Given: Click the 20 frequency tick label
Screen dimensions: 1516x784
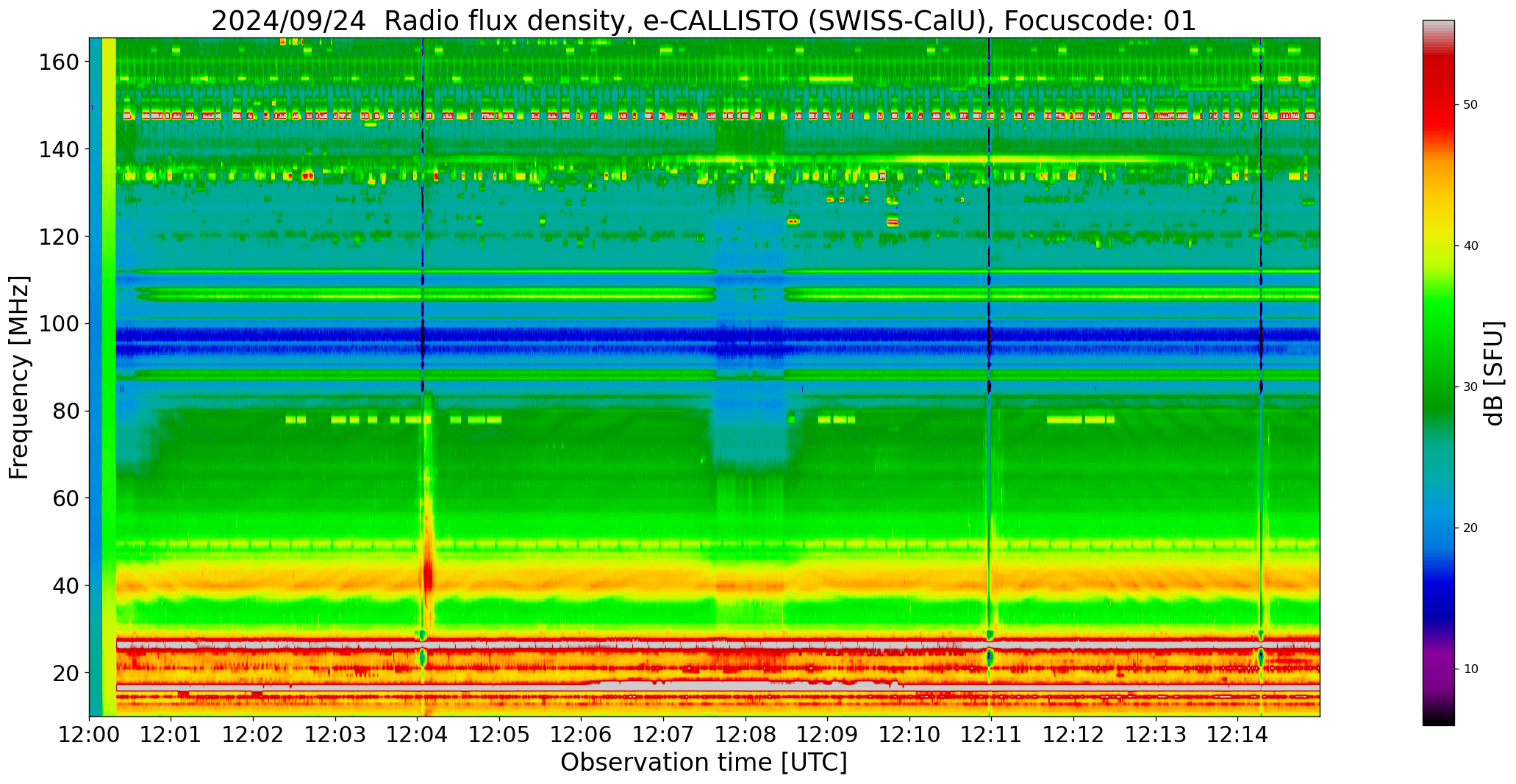Looking at the screenshot, I should [65, 672].
